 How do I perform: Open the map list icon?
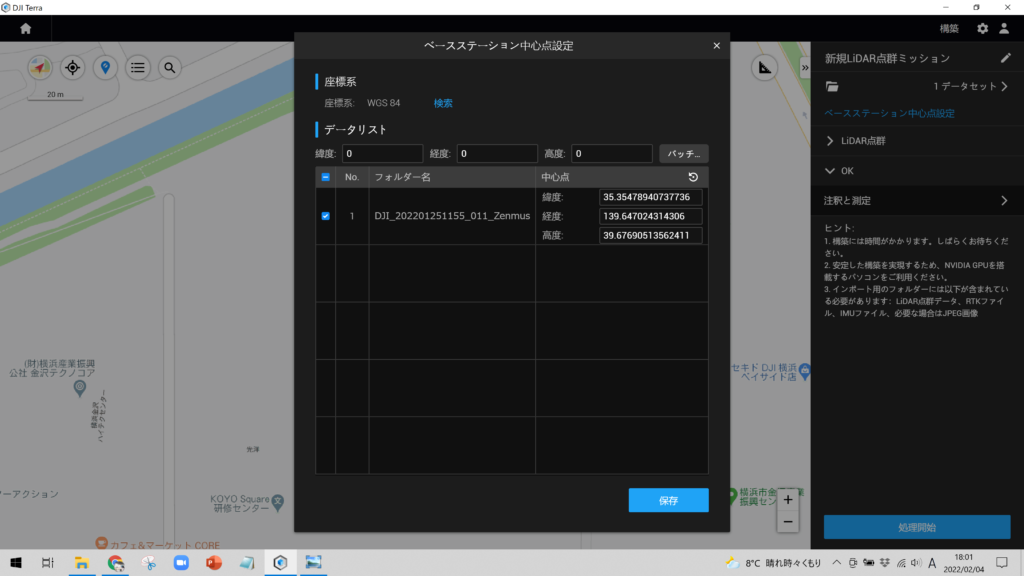click(x=138, y=68)
